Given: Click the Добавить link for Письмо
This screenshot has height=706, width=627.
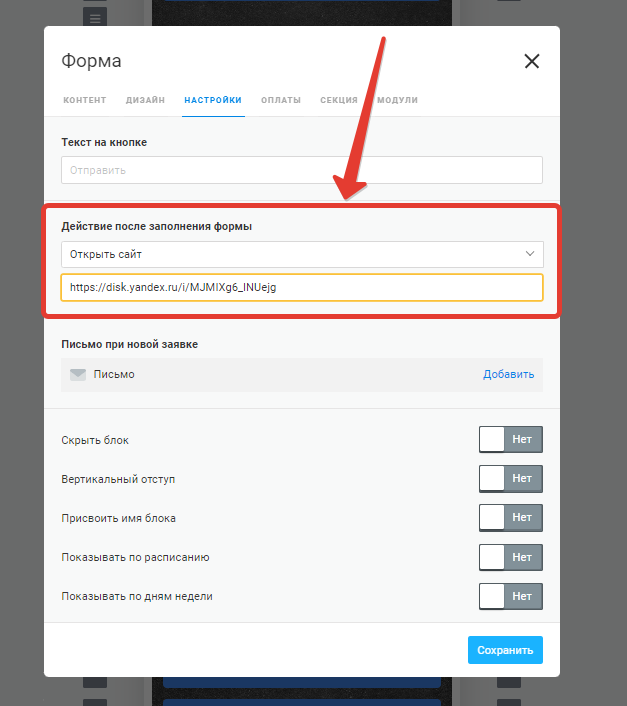Looking at the screenshot, I should pos(508,374).
